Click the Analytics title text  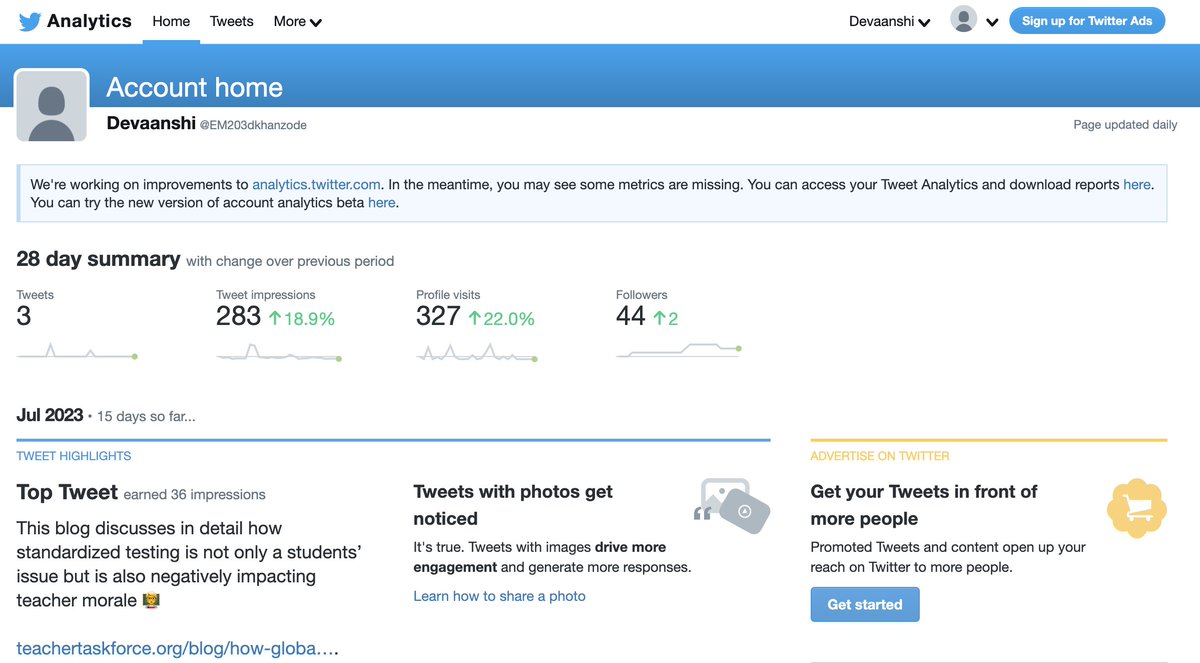coord(89,21)
